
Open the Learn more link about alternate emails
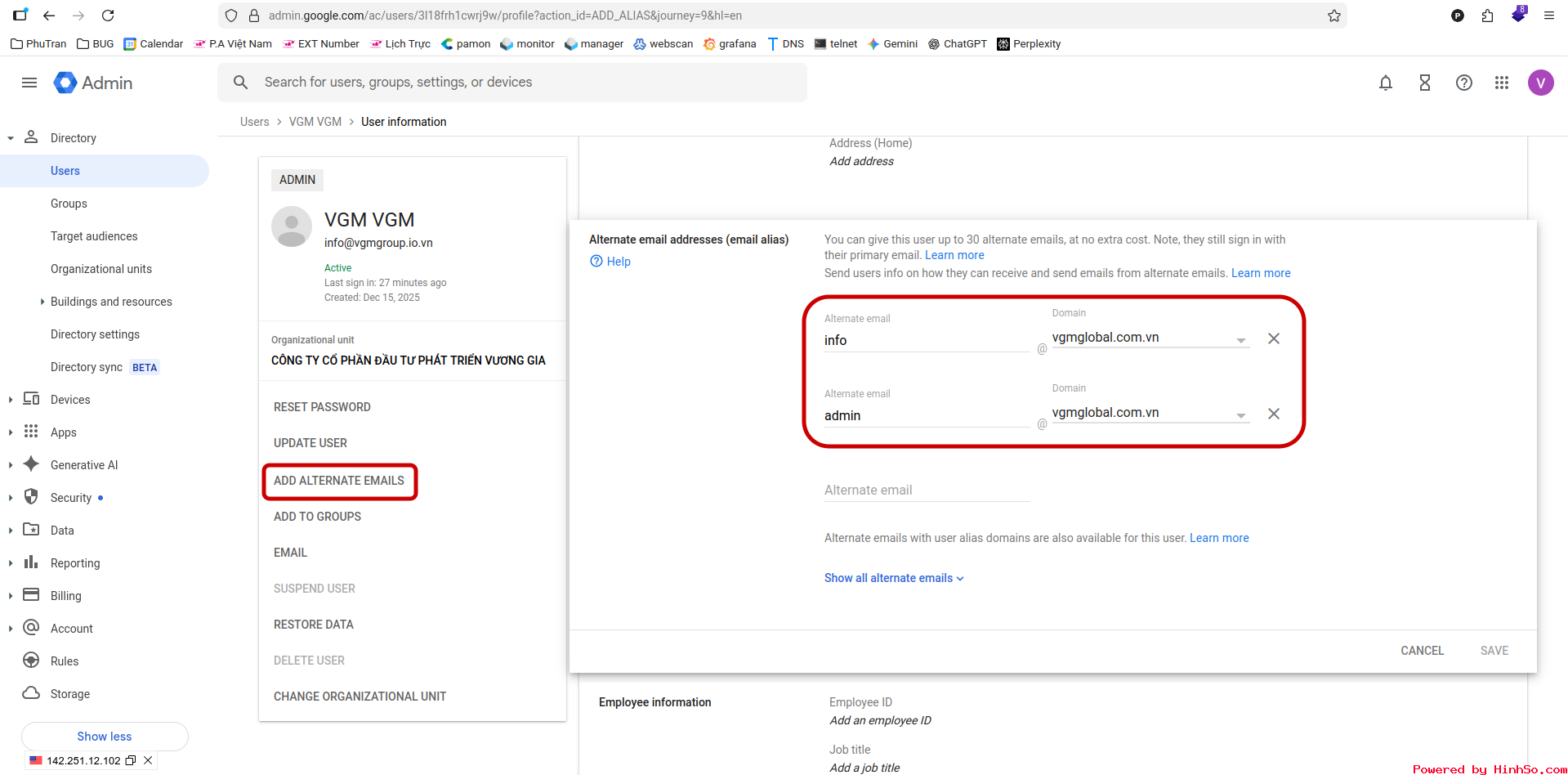click(x=954, y=254)
